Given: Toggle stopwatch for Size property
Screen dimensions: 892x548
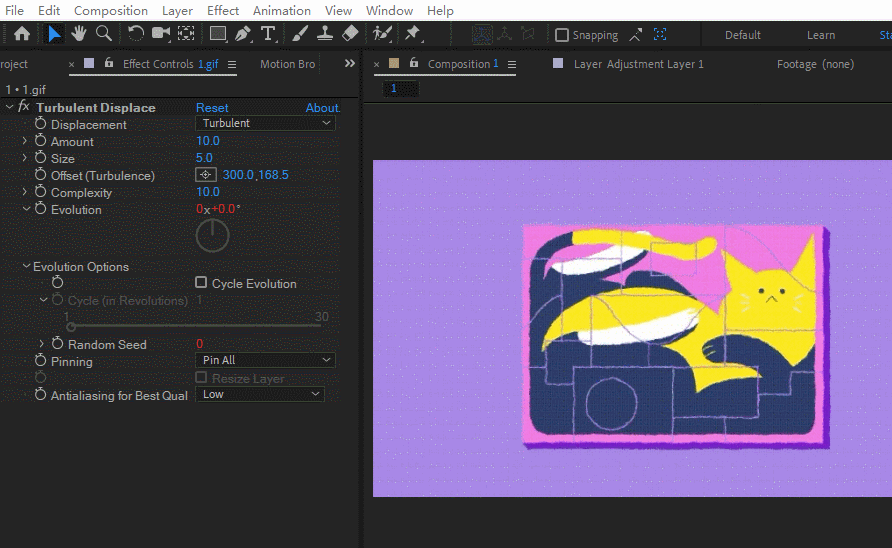Looking at the screenshot, I should [40, 158].
